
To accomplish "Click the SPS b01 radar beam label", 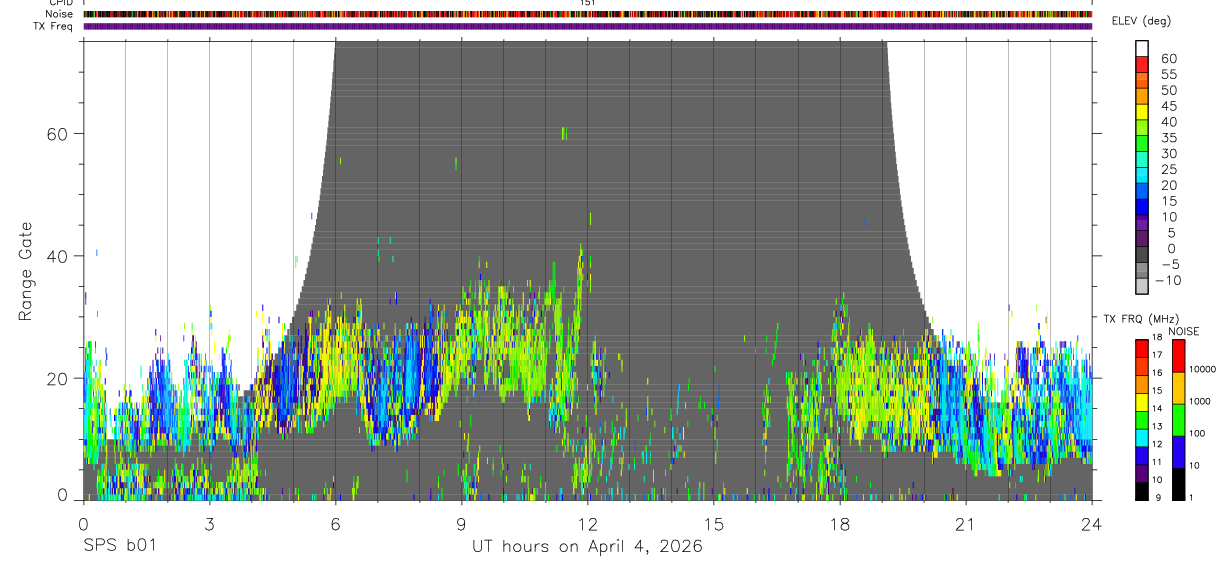I will coord(119,547).
